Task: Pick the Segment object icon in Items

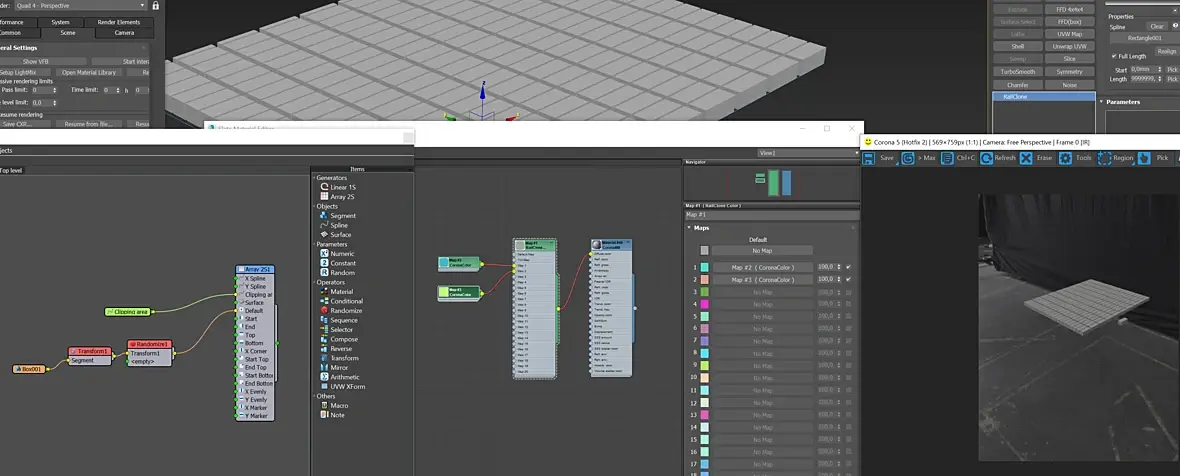Action: click(x=324, y=215)
